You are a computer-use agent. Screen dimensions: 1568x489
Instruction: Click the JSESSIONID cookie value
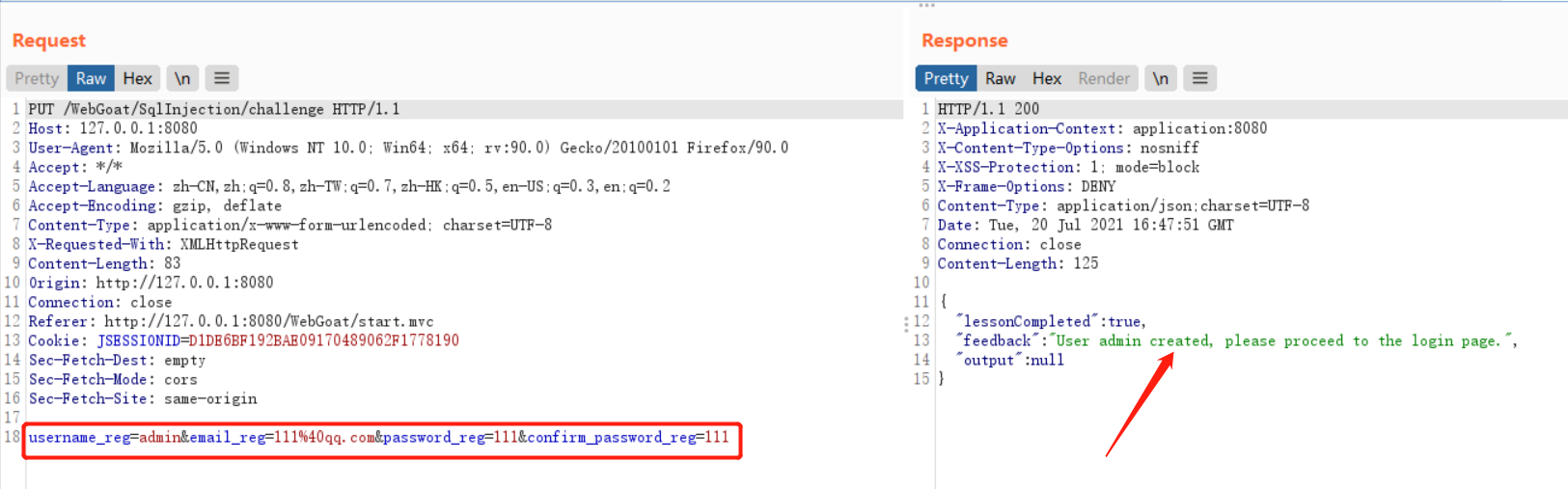324,340
